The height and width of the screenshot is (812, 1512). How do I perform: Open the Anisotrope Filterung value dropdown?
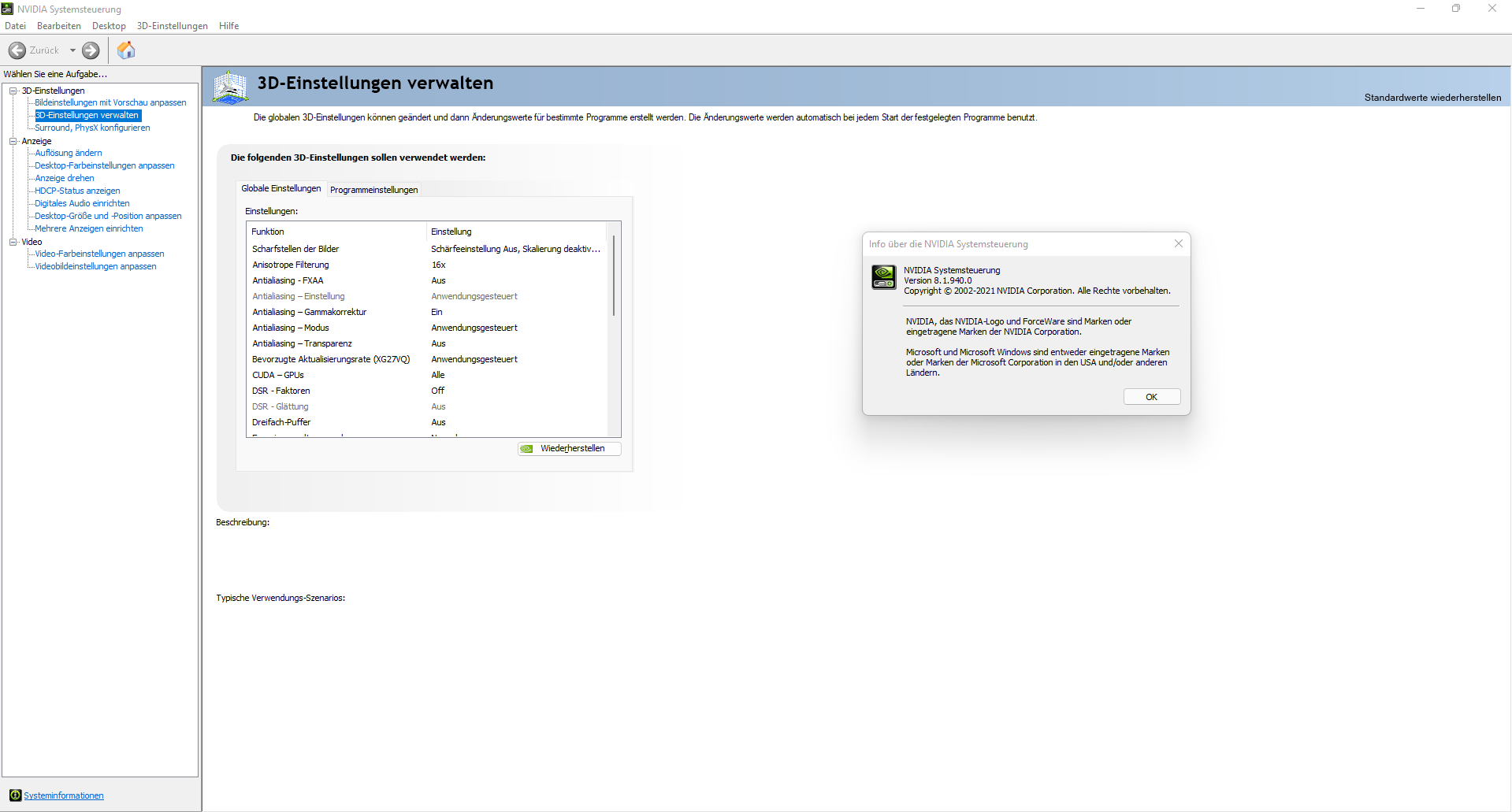point(516,265)
